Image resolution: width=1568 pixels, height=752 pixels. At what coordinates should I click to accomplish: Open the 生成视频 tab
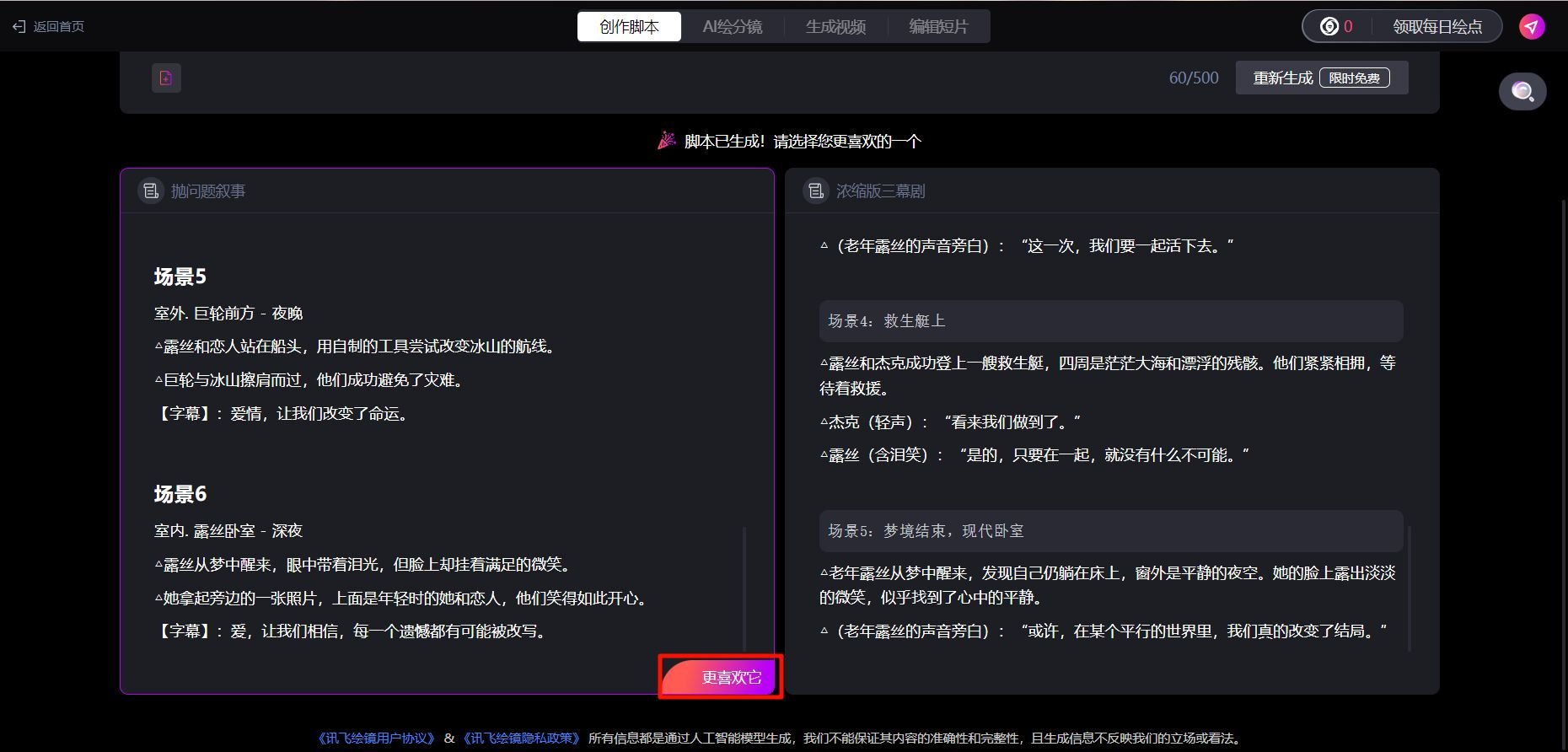(835, 27)
